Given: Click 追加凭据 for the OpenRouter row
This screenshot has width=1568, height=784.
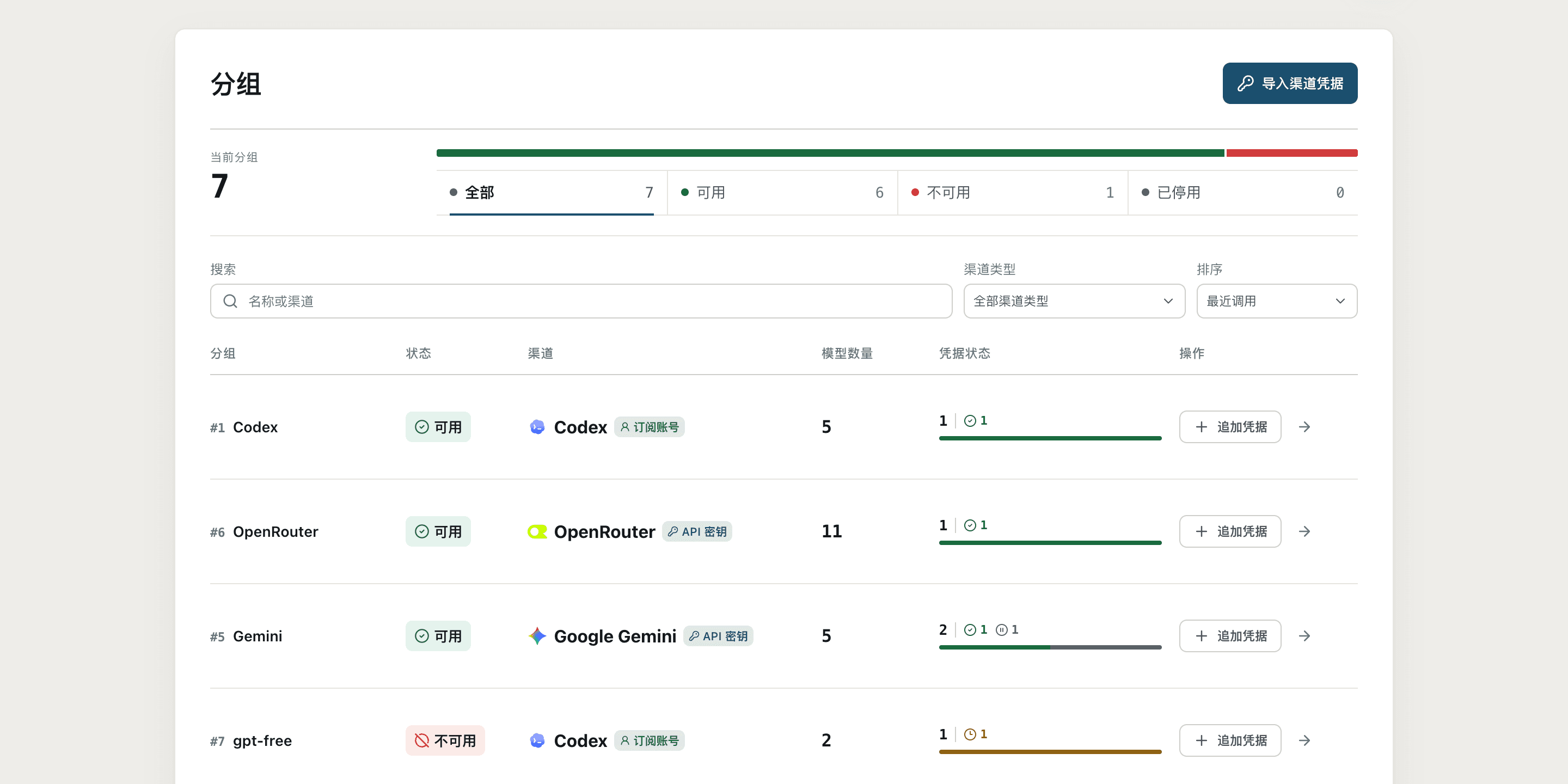Looking at the screenshot, I should tap(1229, 531).
